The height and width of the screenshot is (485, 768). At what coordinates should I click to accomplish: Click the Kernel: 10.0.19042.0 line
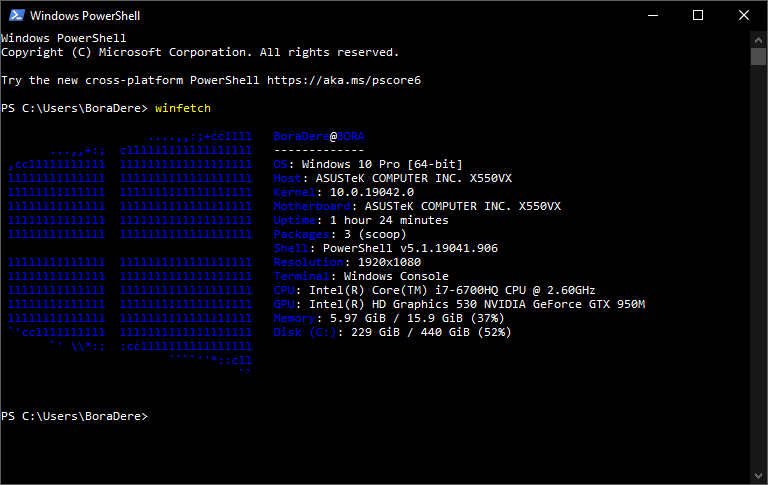pos(343,192)
